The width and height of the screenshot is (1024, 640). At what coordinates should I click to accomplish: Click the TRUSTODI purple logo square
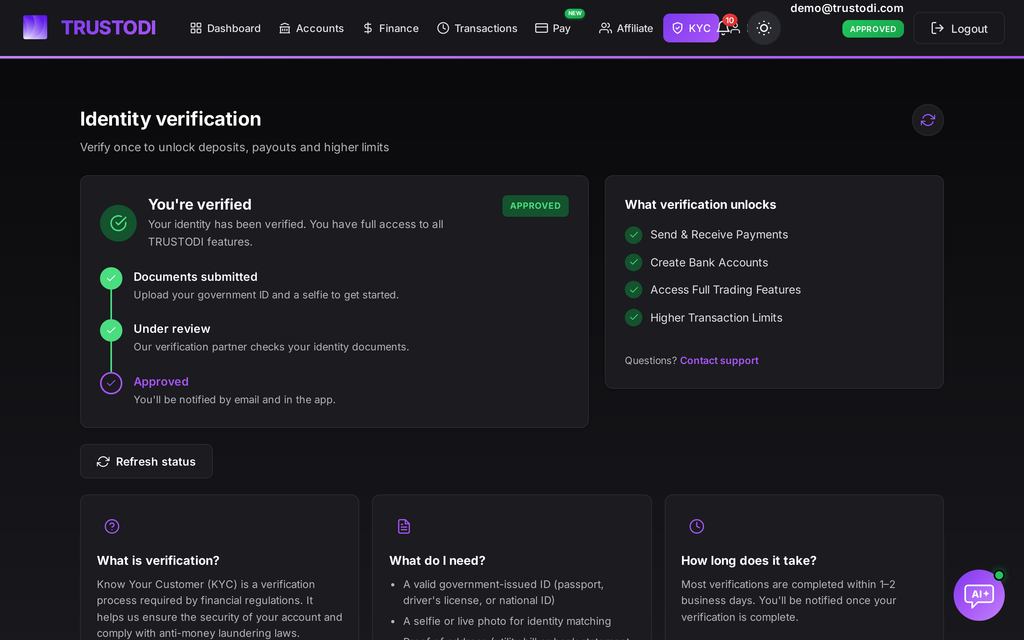35,27
